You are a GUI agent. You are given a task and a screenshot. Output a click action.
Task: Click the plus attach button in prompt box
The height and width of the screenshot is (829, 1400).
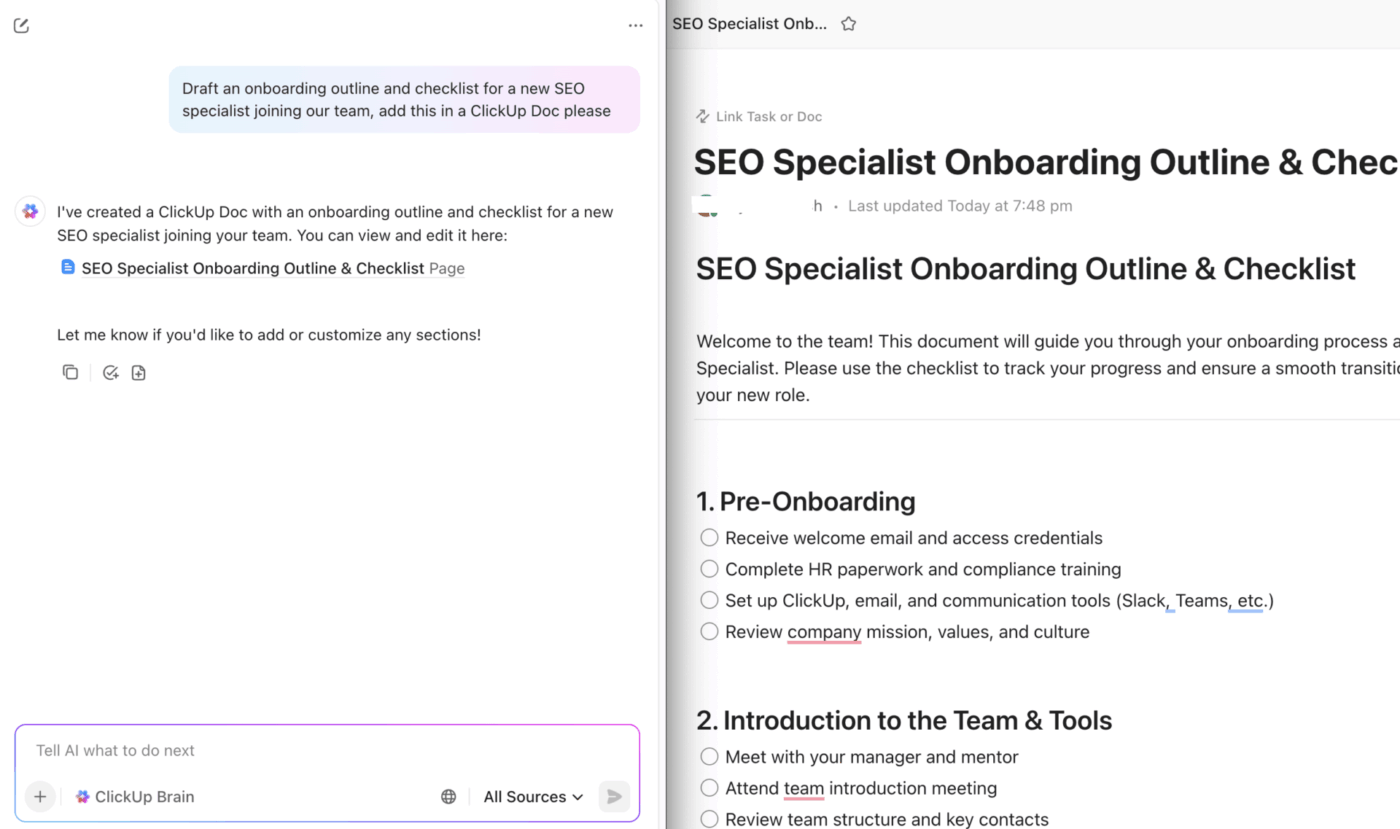coord(40,797)
